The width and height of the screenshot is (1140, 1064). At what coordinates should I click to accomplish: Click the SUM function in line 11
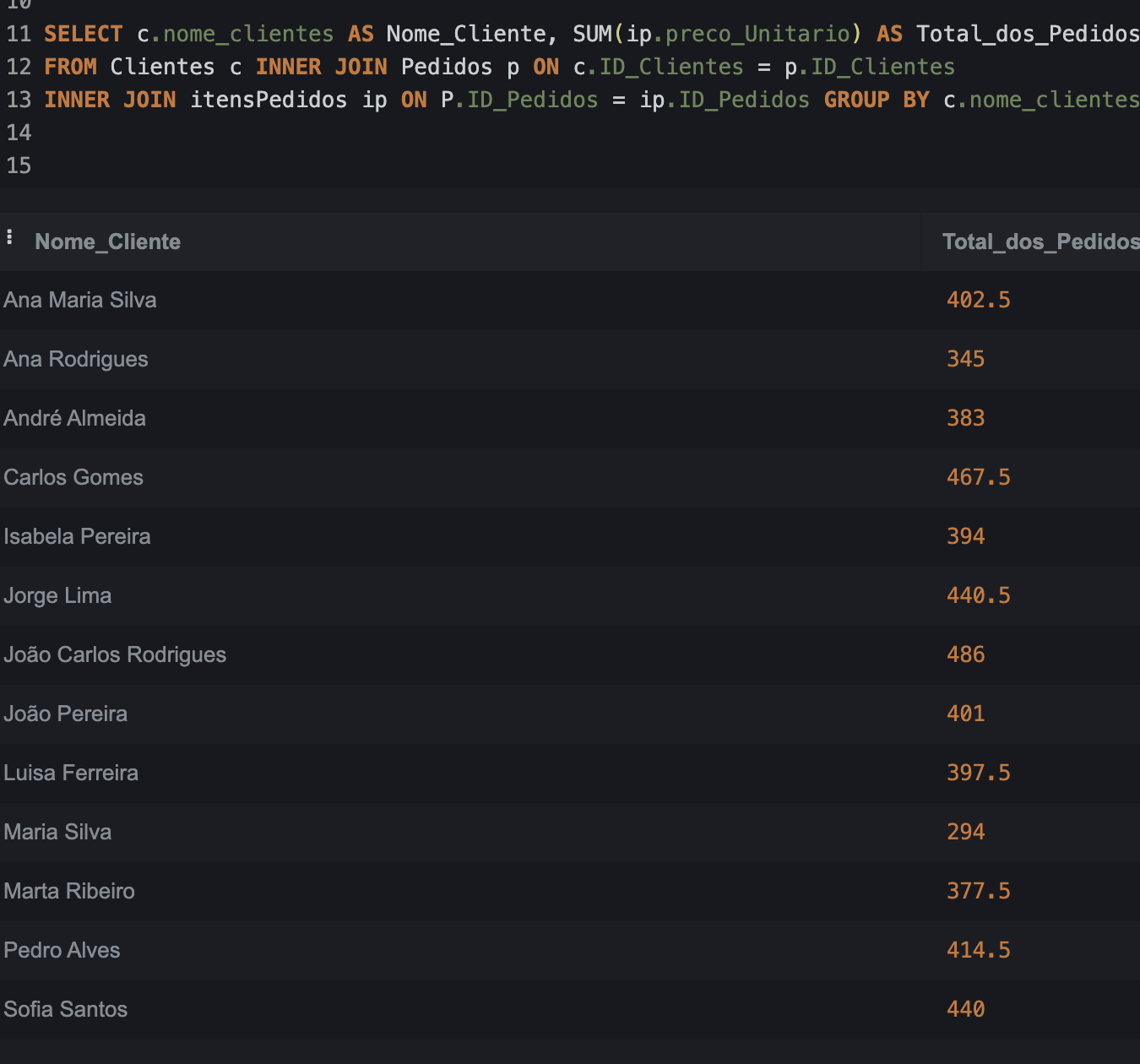click(592, 34)
